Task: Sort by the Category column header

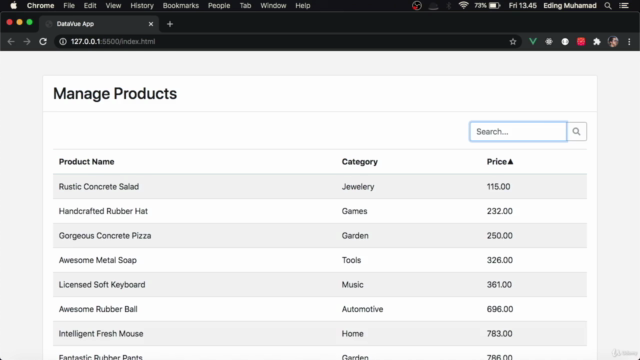Action: [x=360, y=162]
